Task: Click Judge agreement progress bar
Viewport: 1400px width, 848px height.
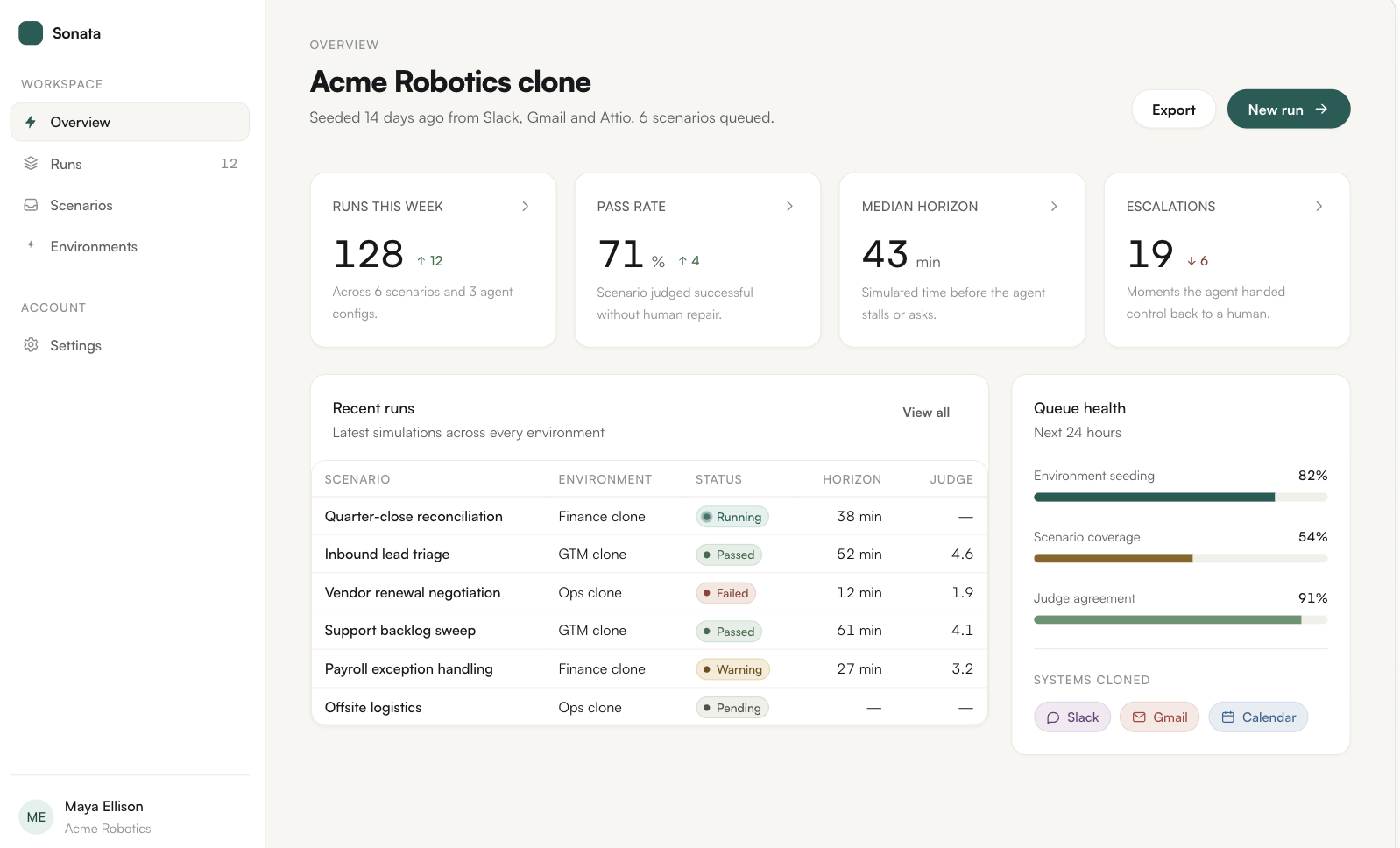Action: 1180,619
